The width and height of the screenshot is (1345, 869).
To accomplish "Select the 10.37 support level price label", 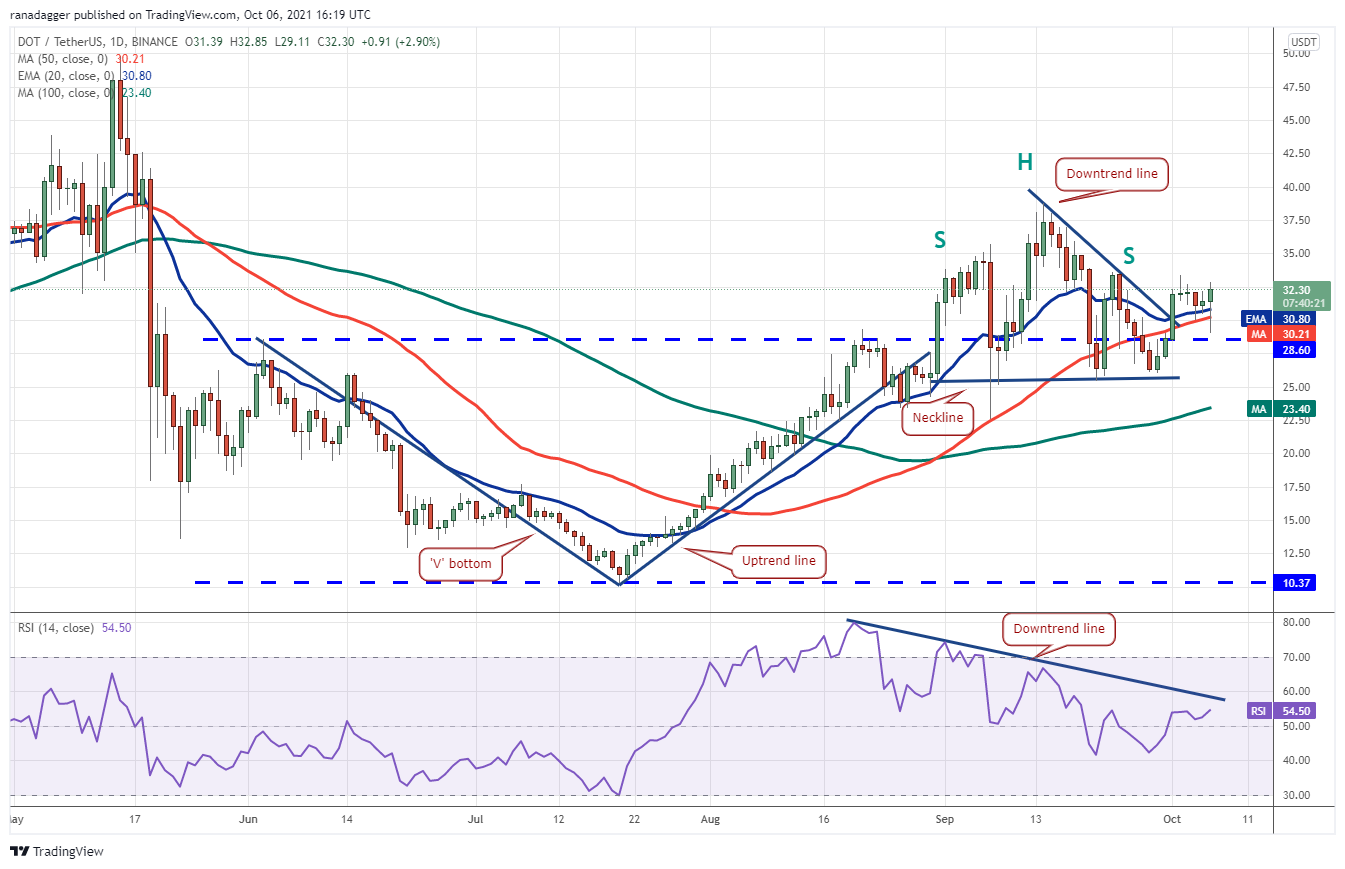I will pos(1296,582).
